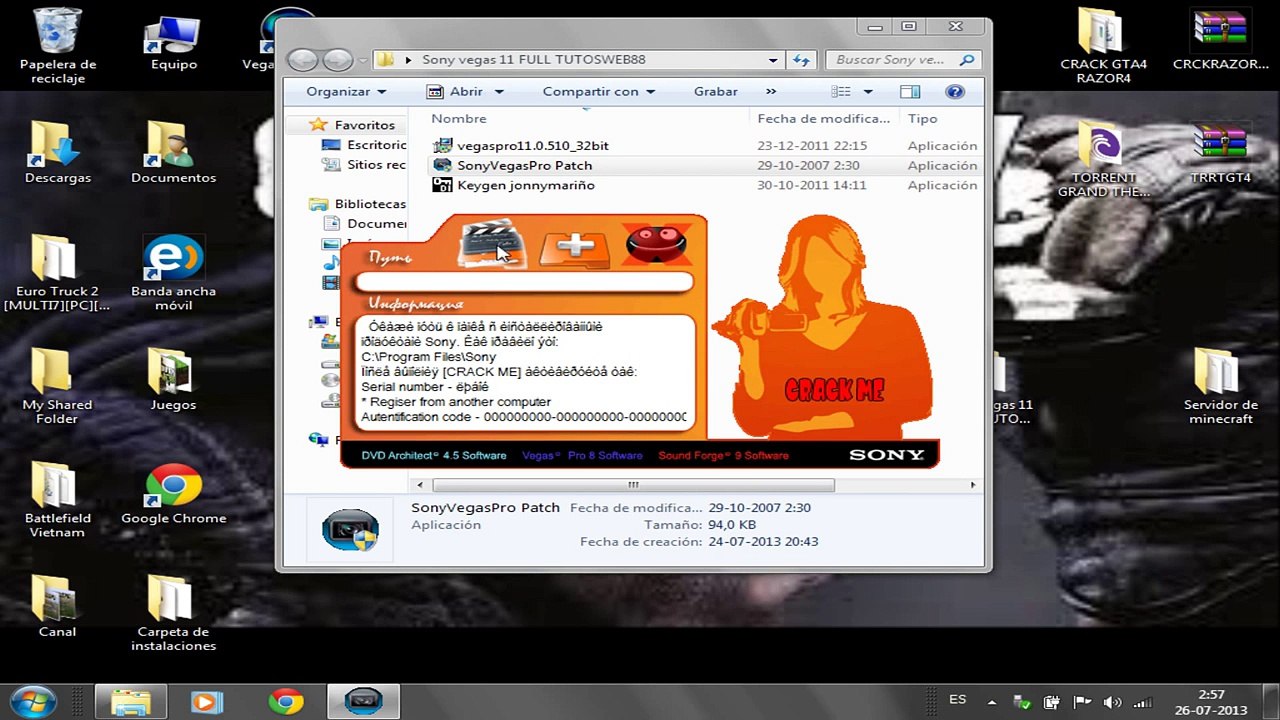Open the volume control in the system tray
Screen dimensions: 1280x720
pos(1112,703)
